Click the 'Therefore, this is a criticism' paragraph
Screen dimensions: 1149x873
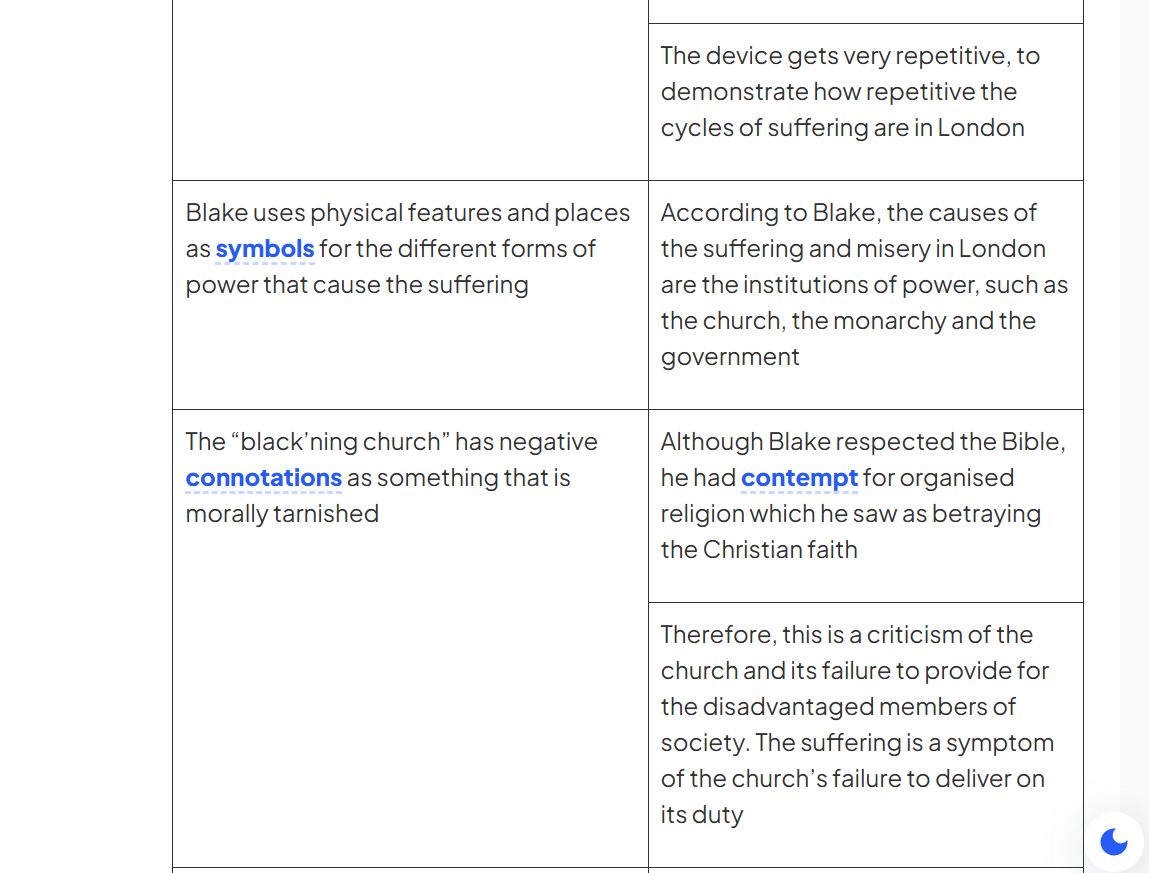(857, 724)
